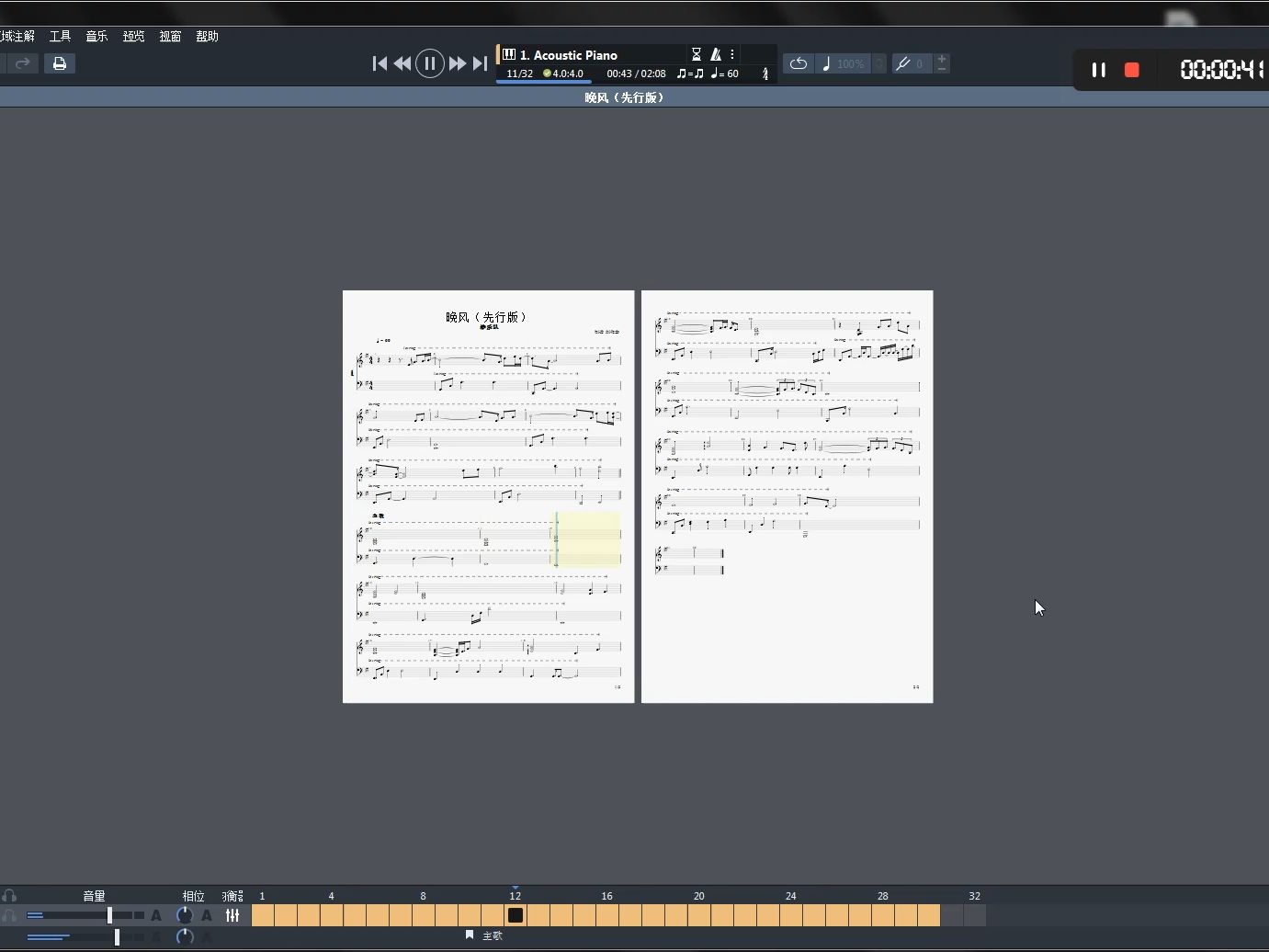
Task: Open the 预览 menu
Action: pos(133,36)
